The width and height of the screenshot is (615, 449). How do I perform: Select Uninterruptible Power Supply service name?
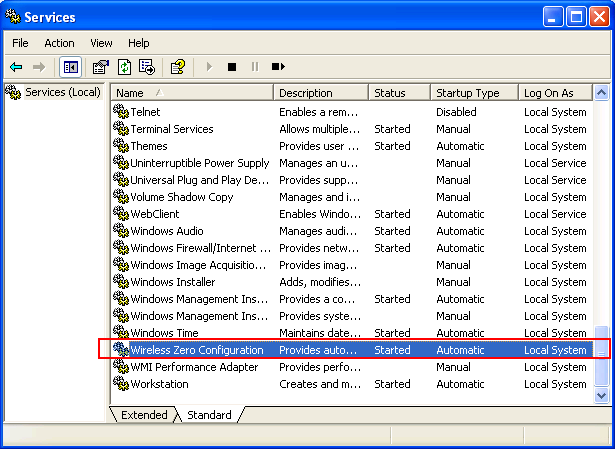tap(200, 163)
